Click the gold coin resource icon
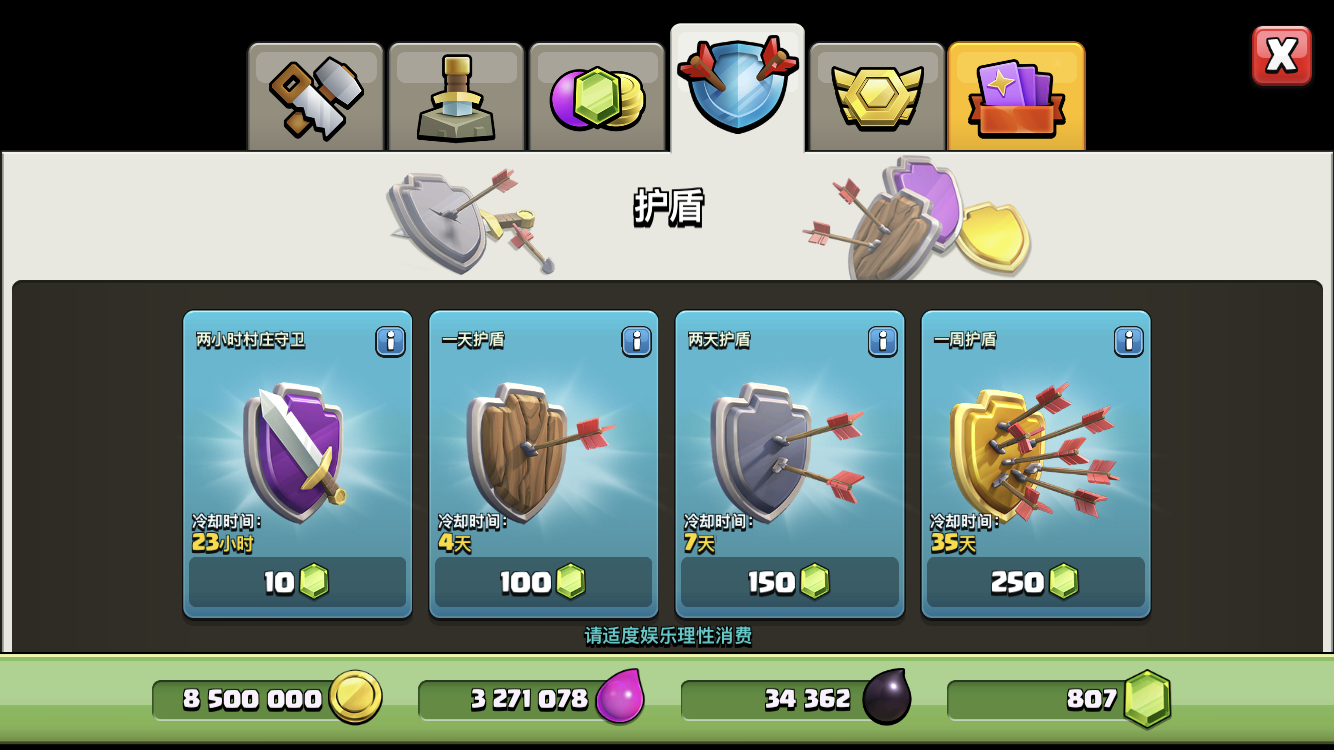This screenshot has width=1334, height=750. click(355, 697)
